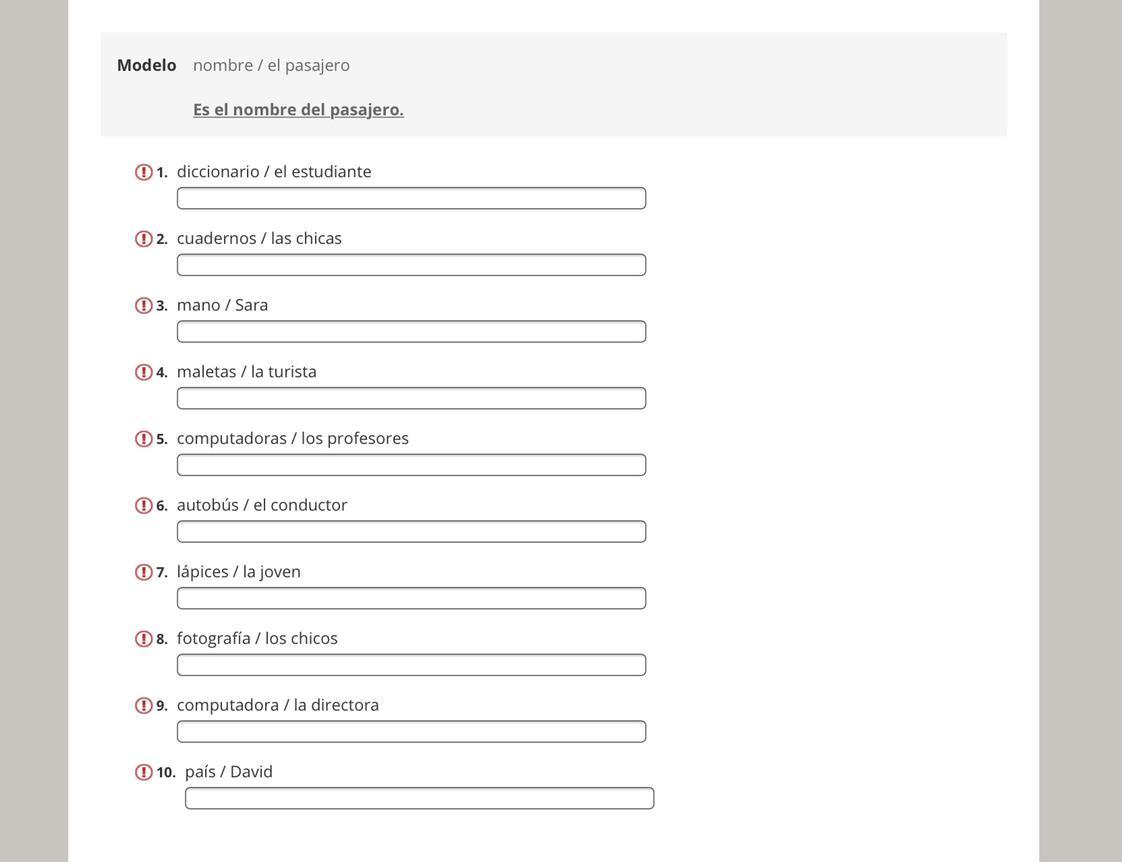
Task: Click the alert icon beside question 2
Action: 144,239
